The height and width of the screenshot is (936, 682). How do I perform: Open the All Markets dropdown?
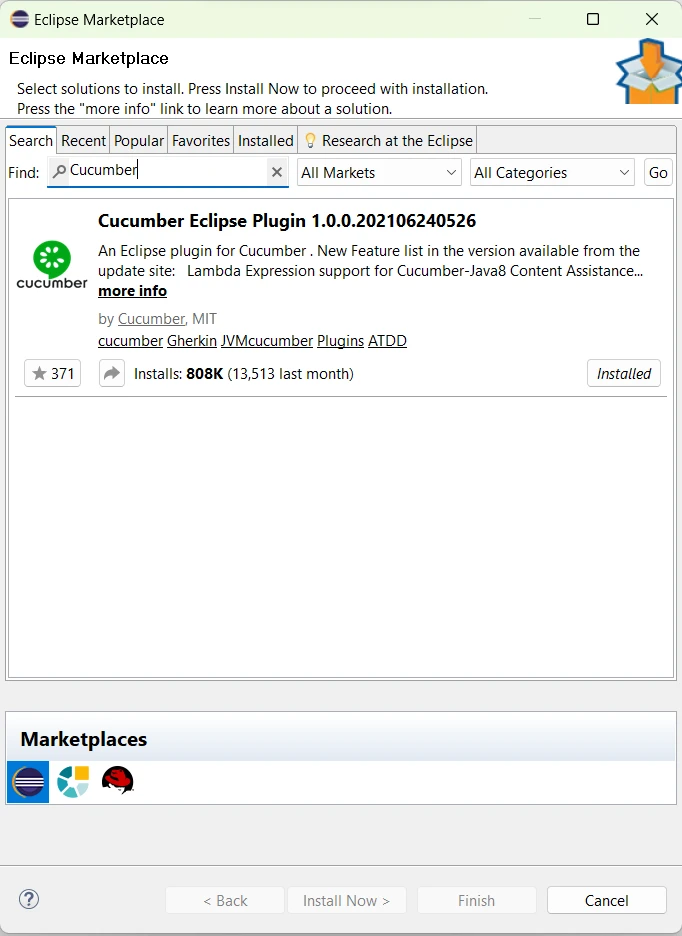tap(379, 173)
